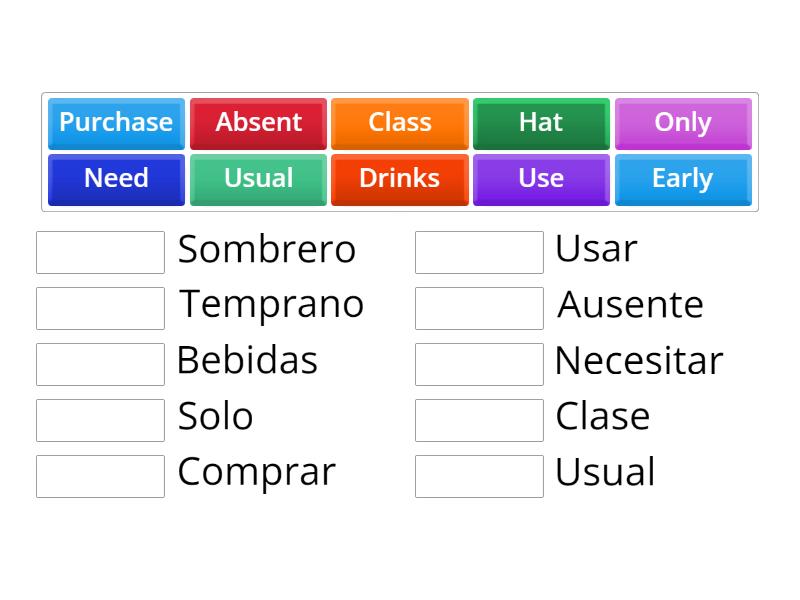Select the answer box next to Temprano
The height and width of the screenshot is (600, 800).
point(100,308)
